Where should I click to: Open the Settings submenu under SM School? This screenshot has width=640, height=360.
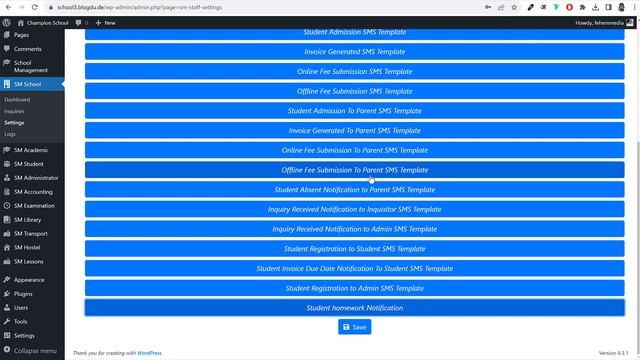14,122
